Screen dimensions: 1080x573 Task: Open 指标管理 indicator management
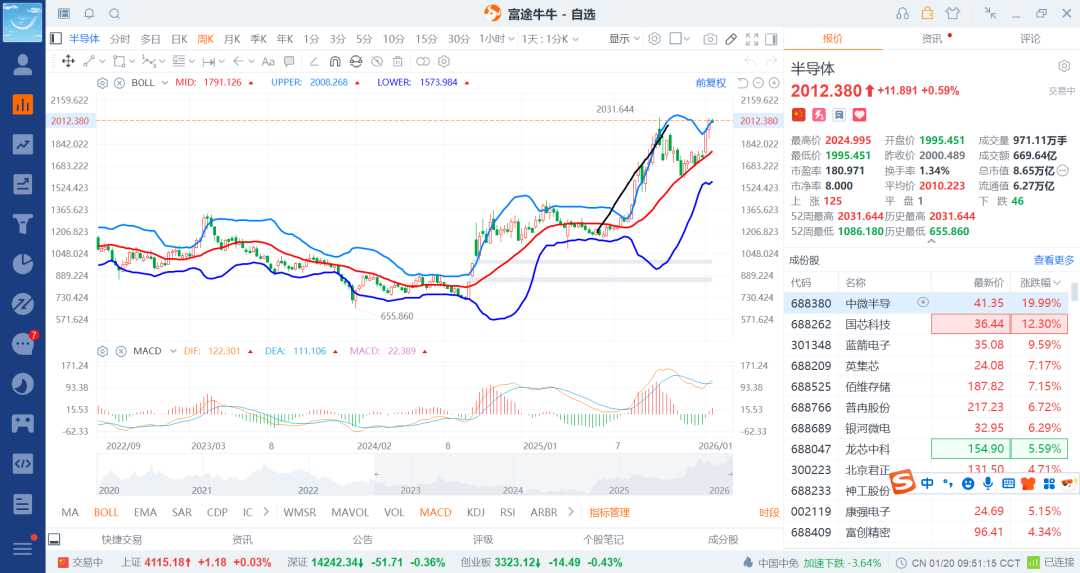[609, 512]
